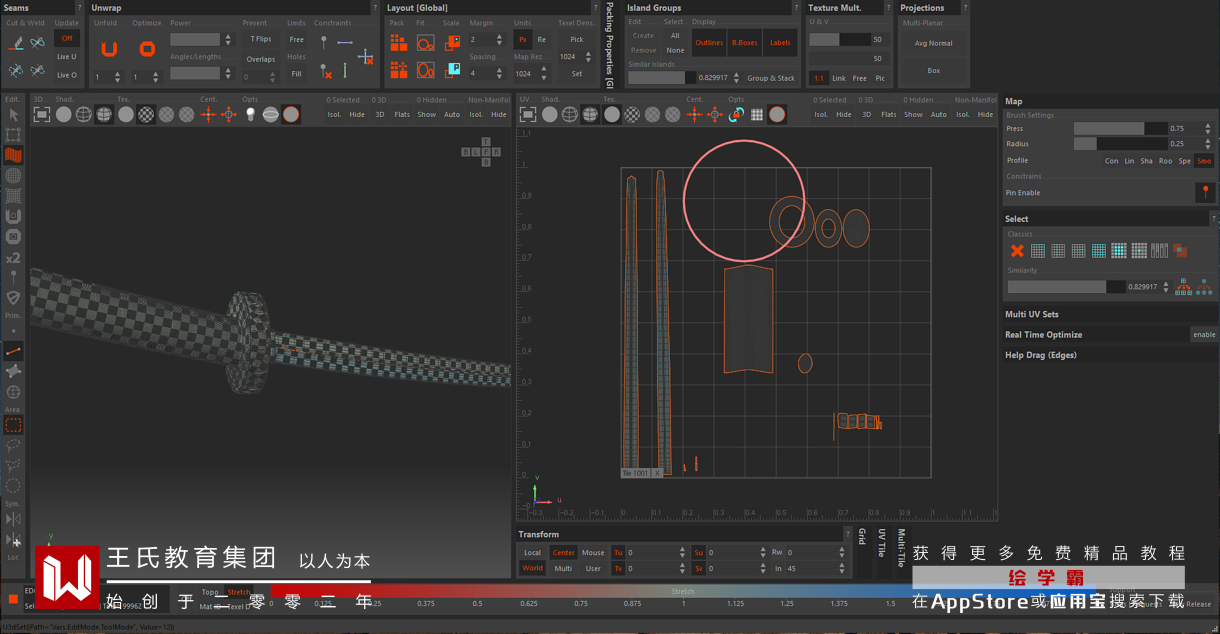Click the Optimize O icon

click(x=147, y=49)
